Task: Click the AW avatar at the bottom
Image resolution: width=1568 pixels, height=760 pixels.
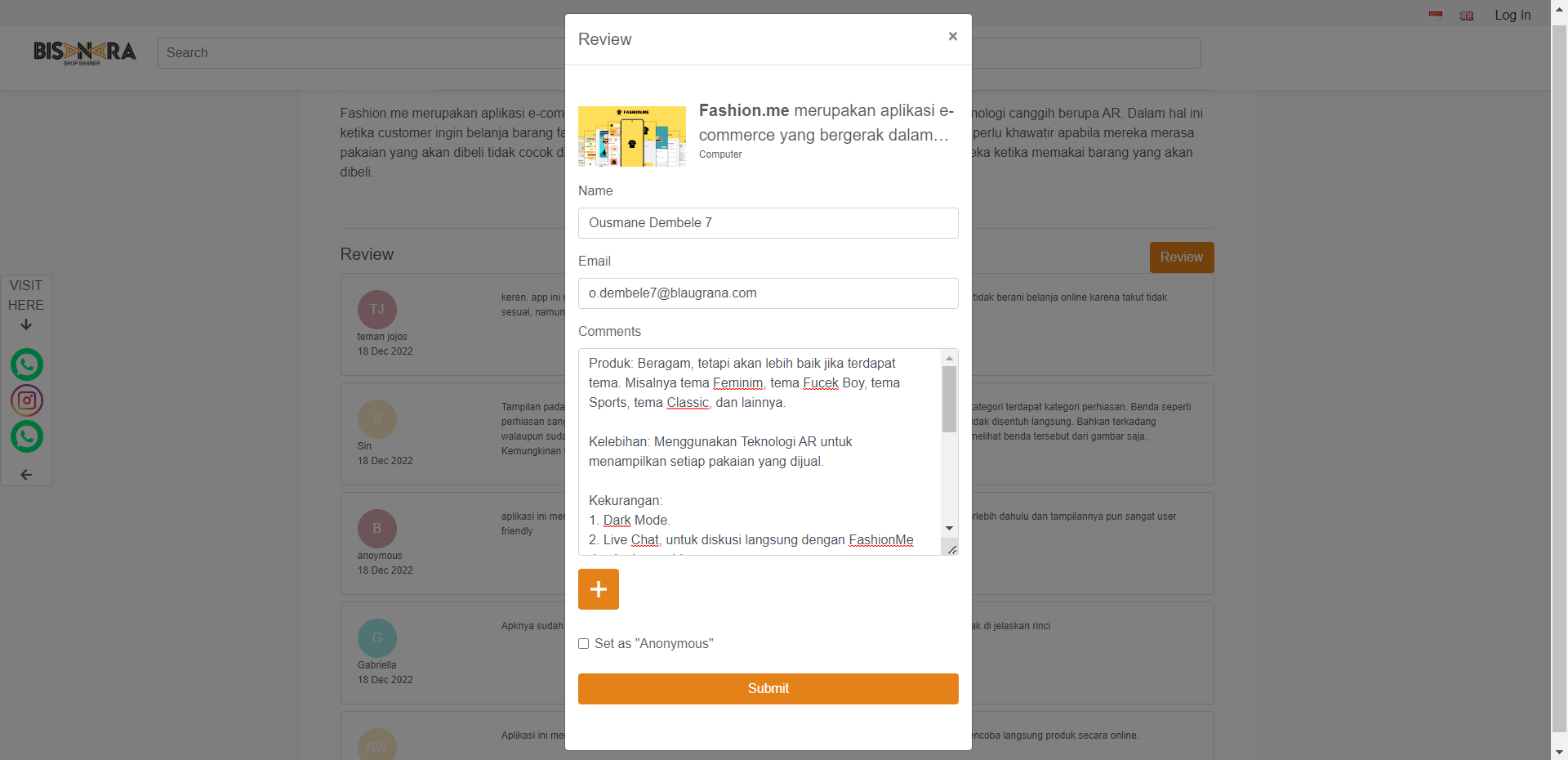Action: (377, 744)
